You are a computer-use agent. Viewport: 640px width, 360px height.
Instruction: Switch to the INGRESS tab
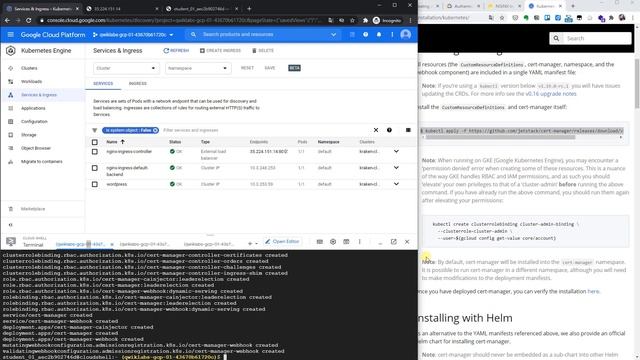coord(138,84)
